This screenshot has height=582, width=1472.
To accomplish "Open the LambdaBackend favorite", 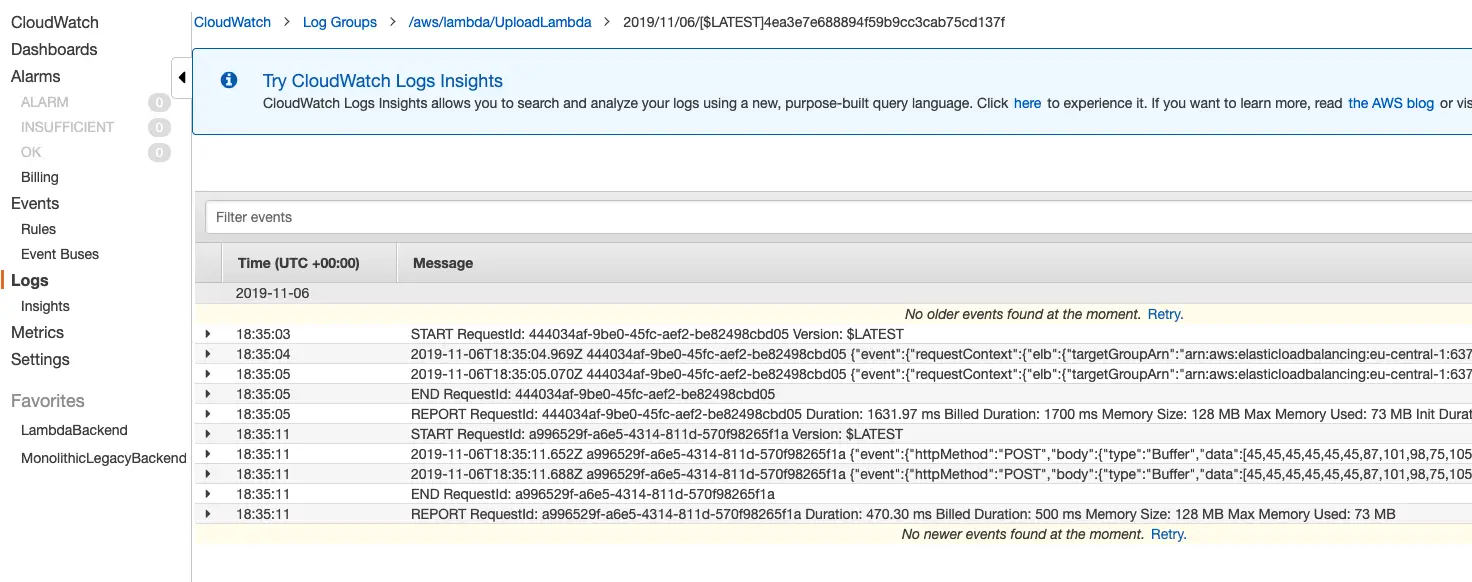I will coord(74,430).
